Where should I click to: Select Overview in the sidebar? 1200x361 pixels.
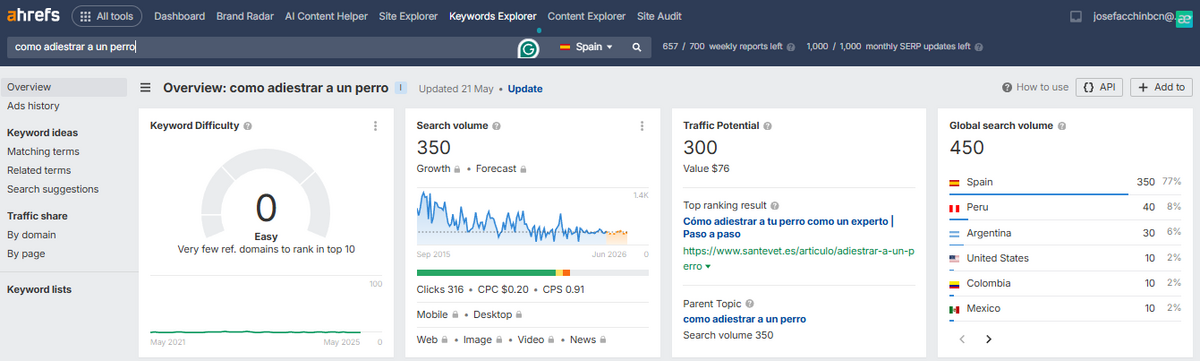point(64,87)
